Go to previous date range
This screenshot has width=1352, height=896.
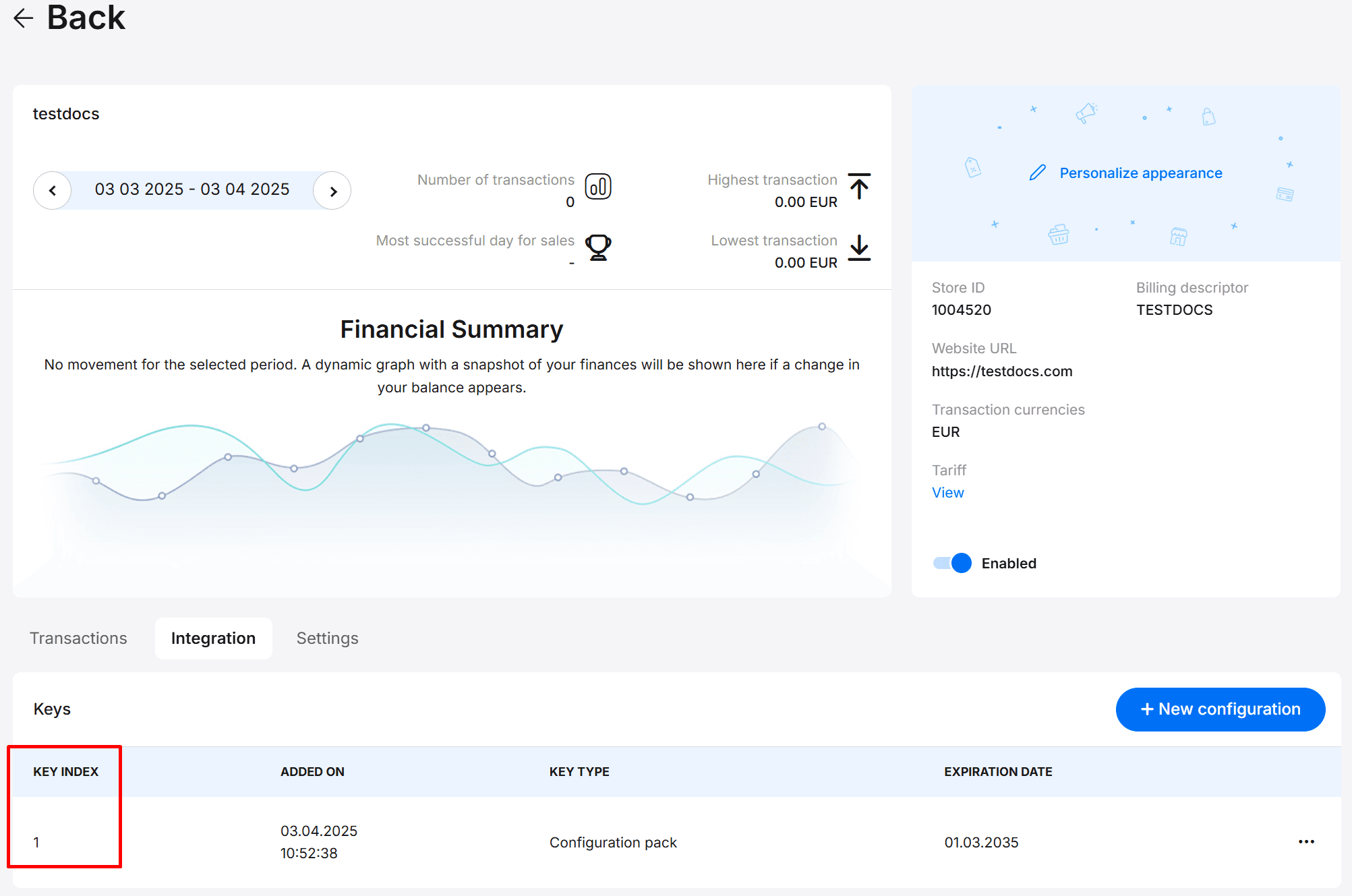(53, 191)
